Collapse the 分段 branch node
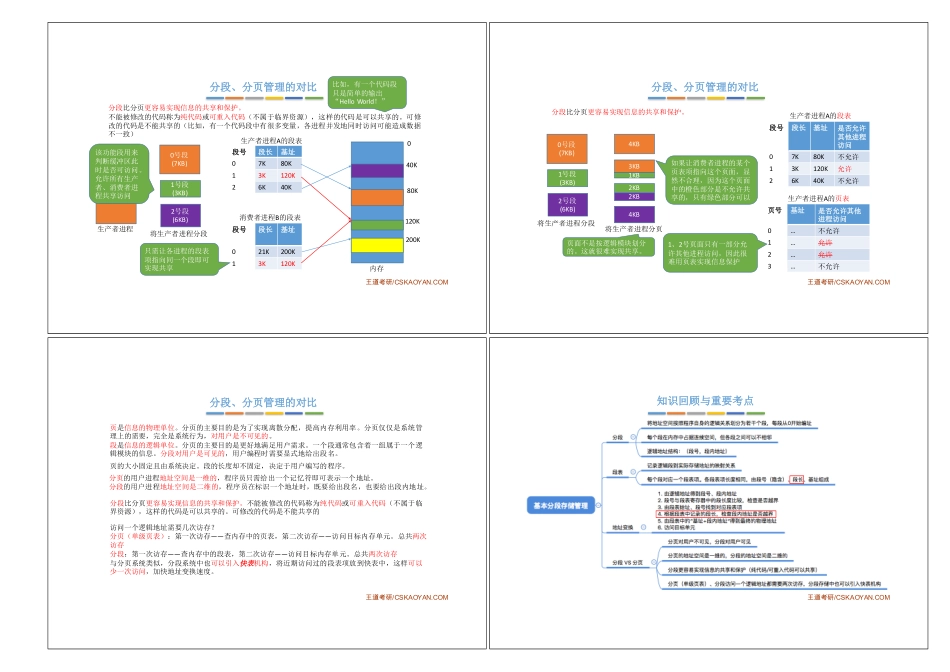 (634, 437)
